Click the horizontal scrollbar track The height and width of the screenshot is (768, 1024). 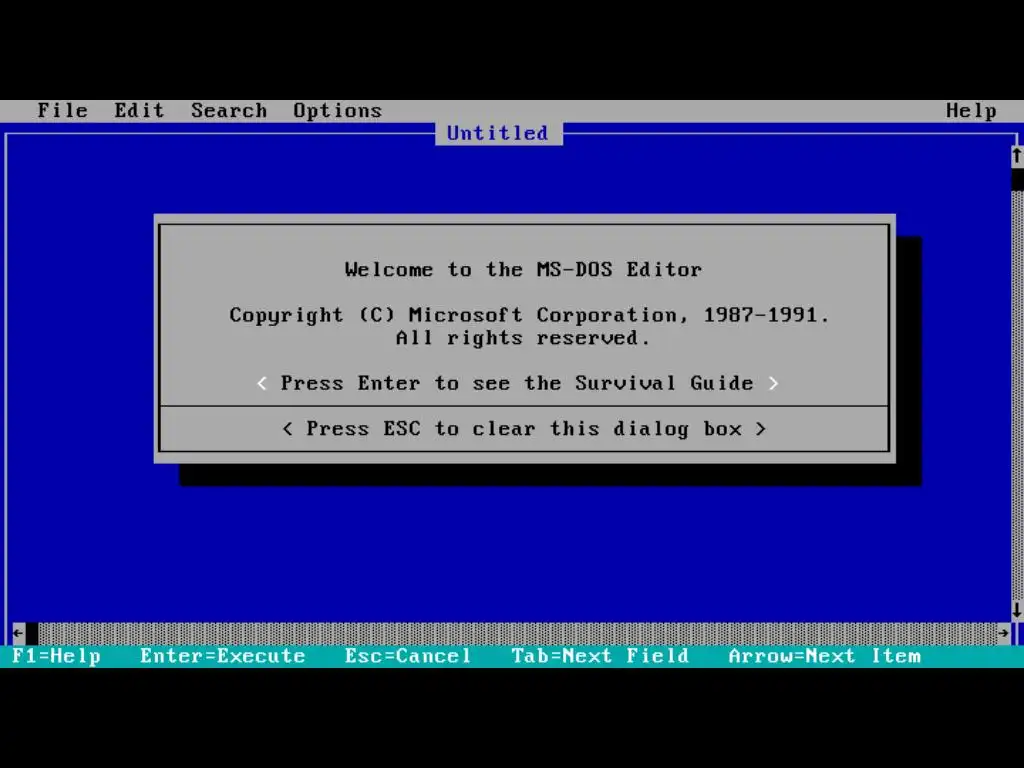(x=518, y=633)
